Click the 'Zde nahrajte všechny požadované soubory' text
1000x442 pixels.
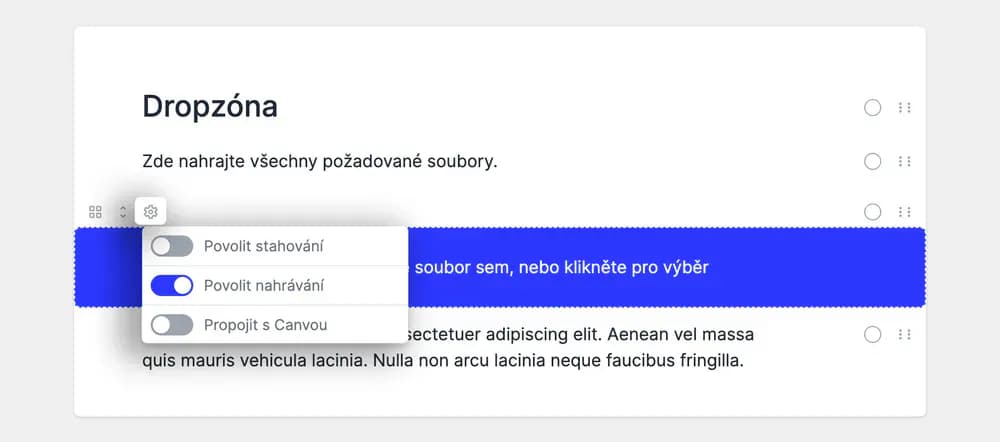(320, 160)
